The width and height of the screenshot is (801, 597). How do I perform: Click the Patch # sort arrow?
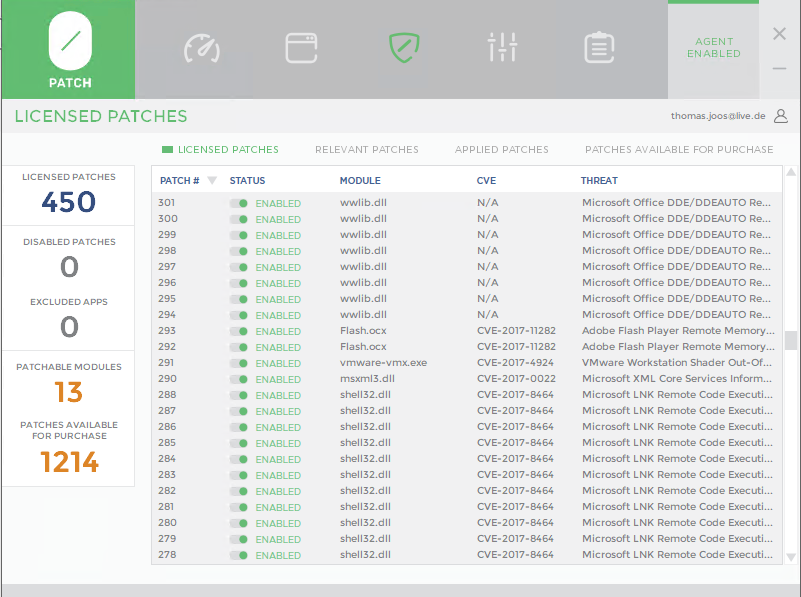pos(212,181)
